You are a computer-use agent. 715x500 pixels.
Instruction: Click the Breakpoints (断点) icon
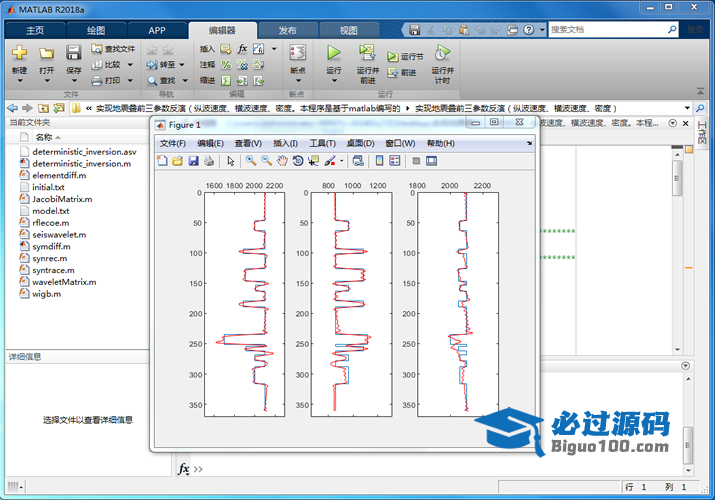click(x=298, y=53)
